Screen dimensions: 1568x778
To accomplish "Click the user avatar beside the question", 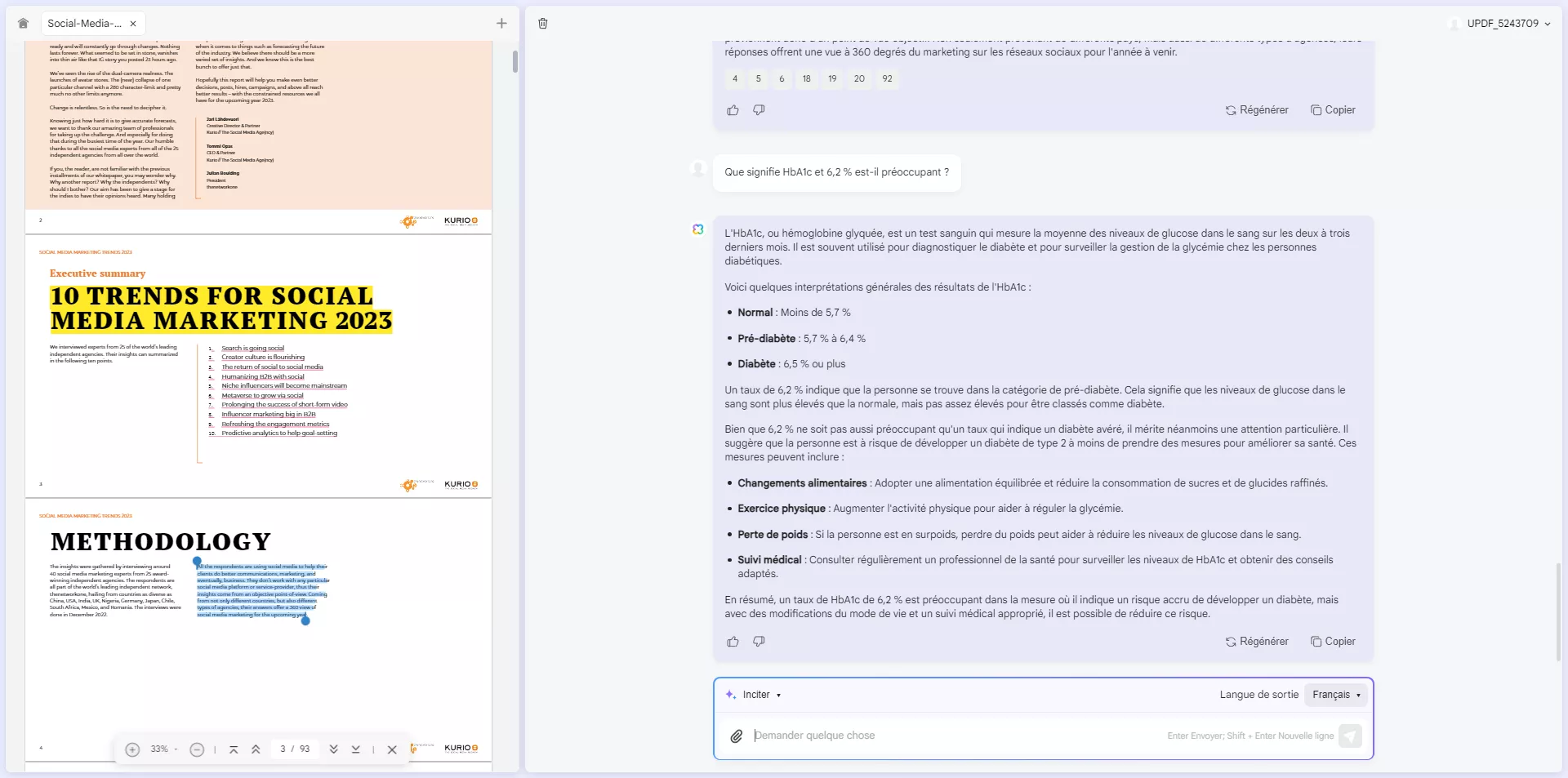I will coord(698,169).
